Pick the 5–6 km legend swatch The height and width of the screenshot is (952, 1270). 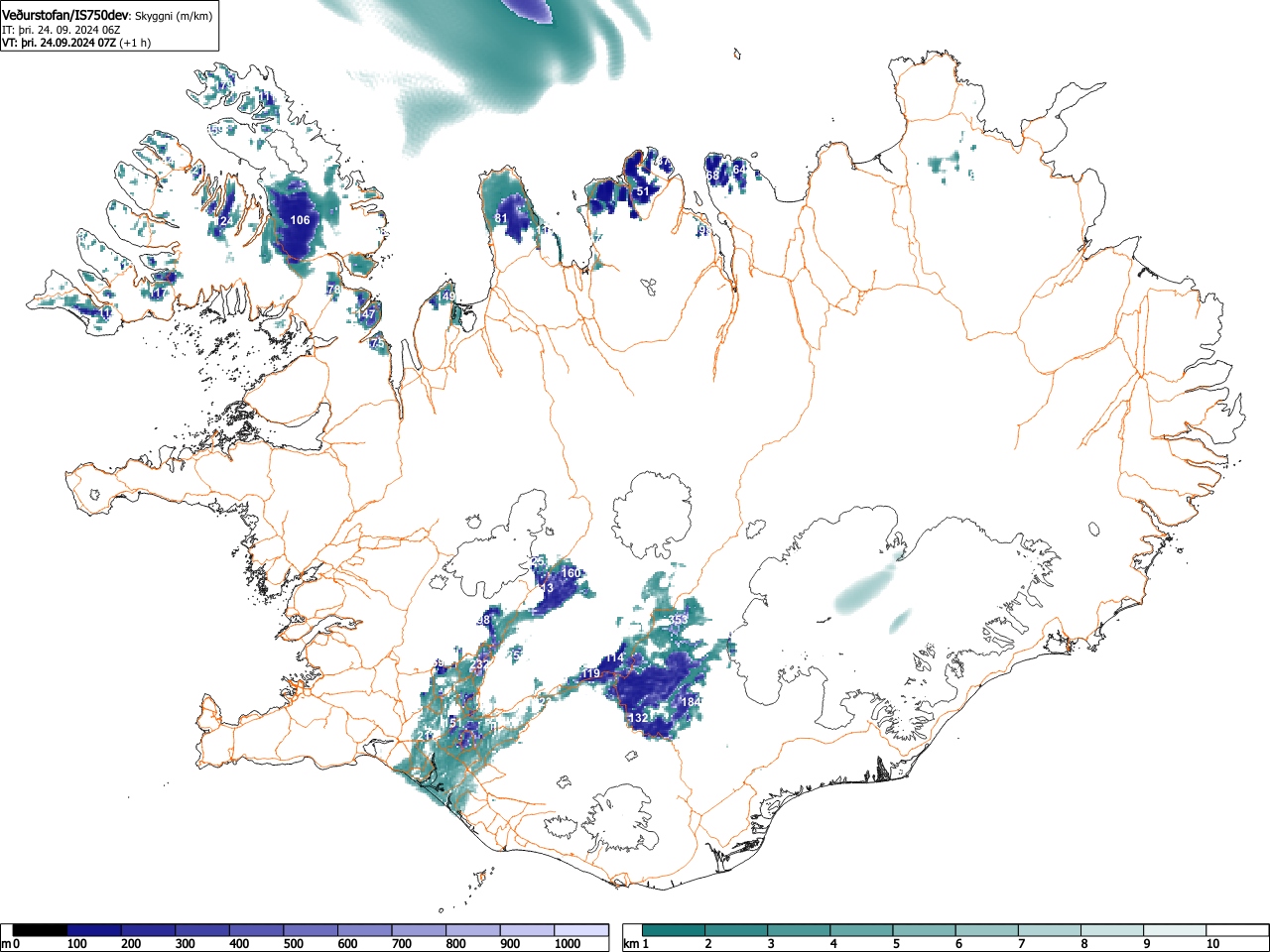(x=925, y=930)
